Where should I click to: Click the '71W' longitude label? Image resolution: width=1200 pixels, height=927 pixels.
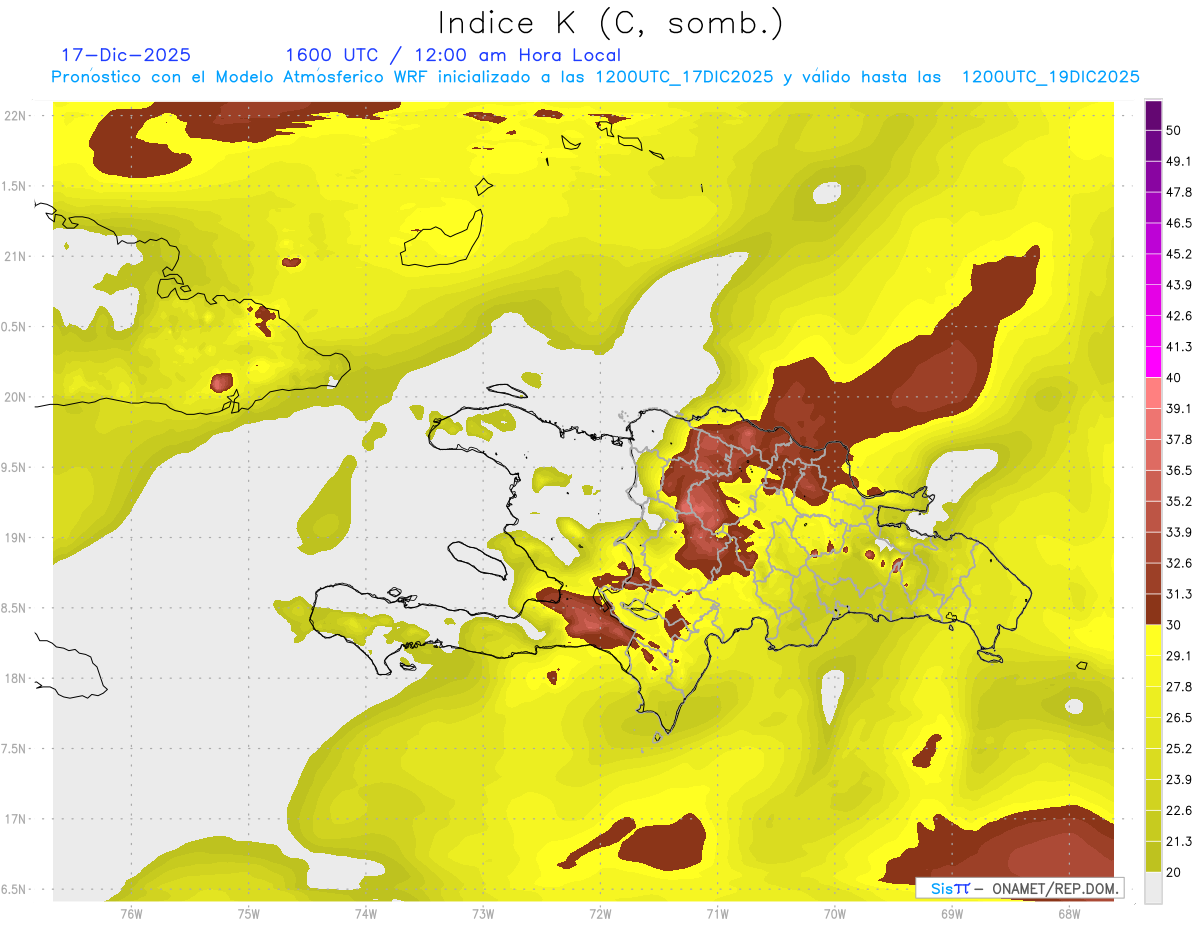tap(717, 915)
